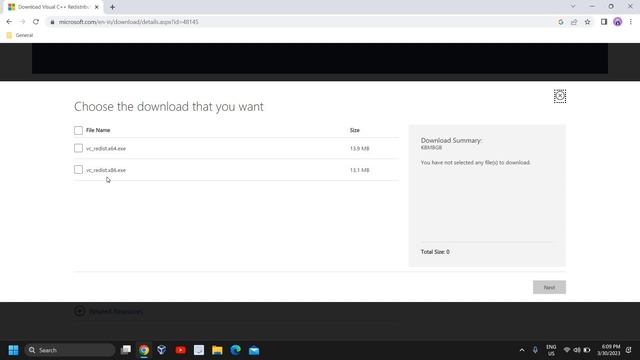Open the Wi-Fi network tray icon
Viewport: 640px width, 360px height.
click(567, 350)
